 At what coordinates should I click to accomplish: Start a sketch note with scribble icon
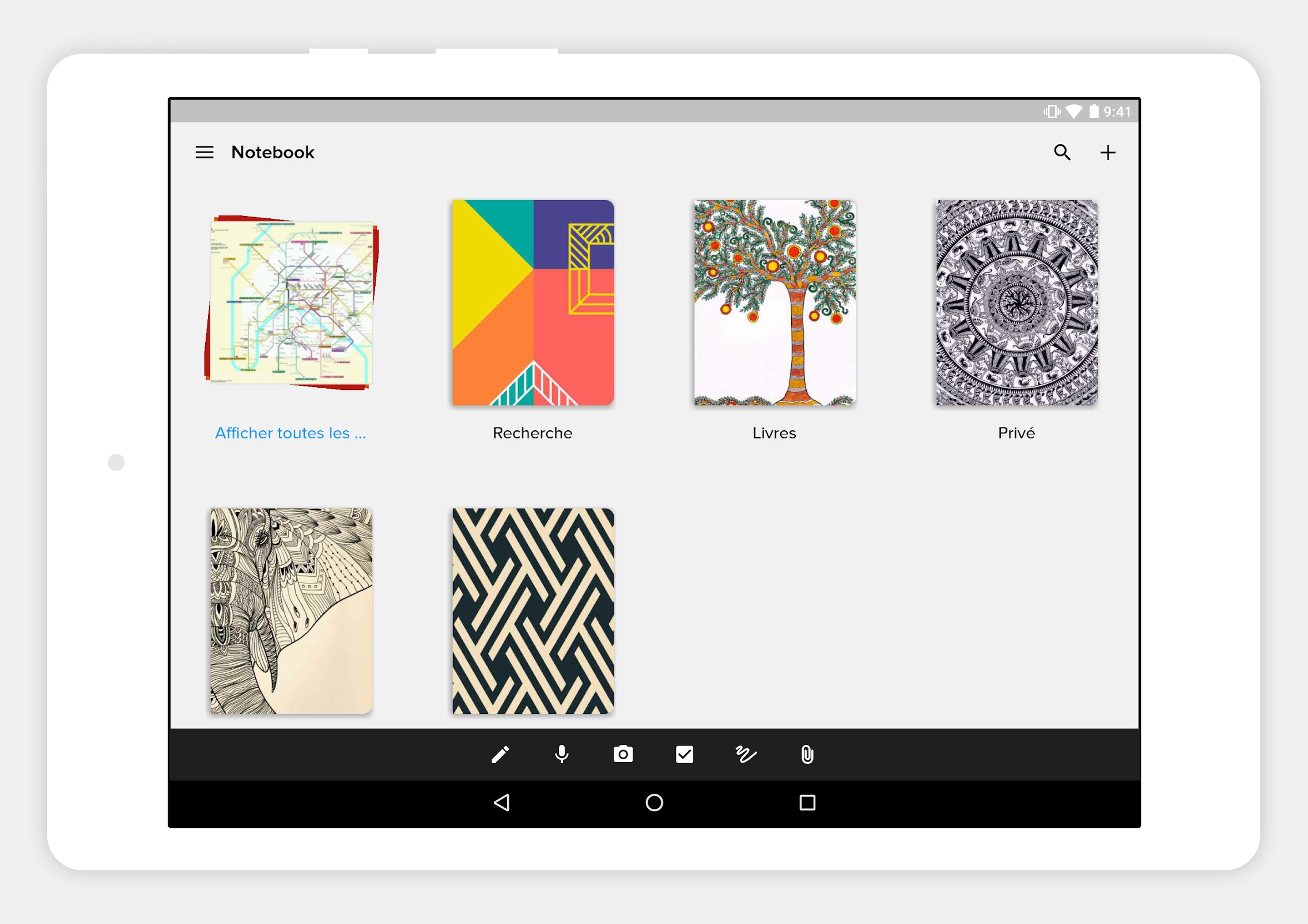coord(746,754)
